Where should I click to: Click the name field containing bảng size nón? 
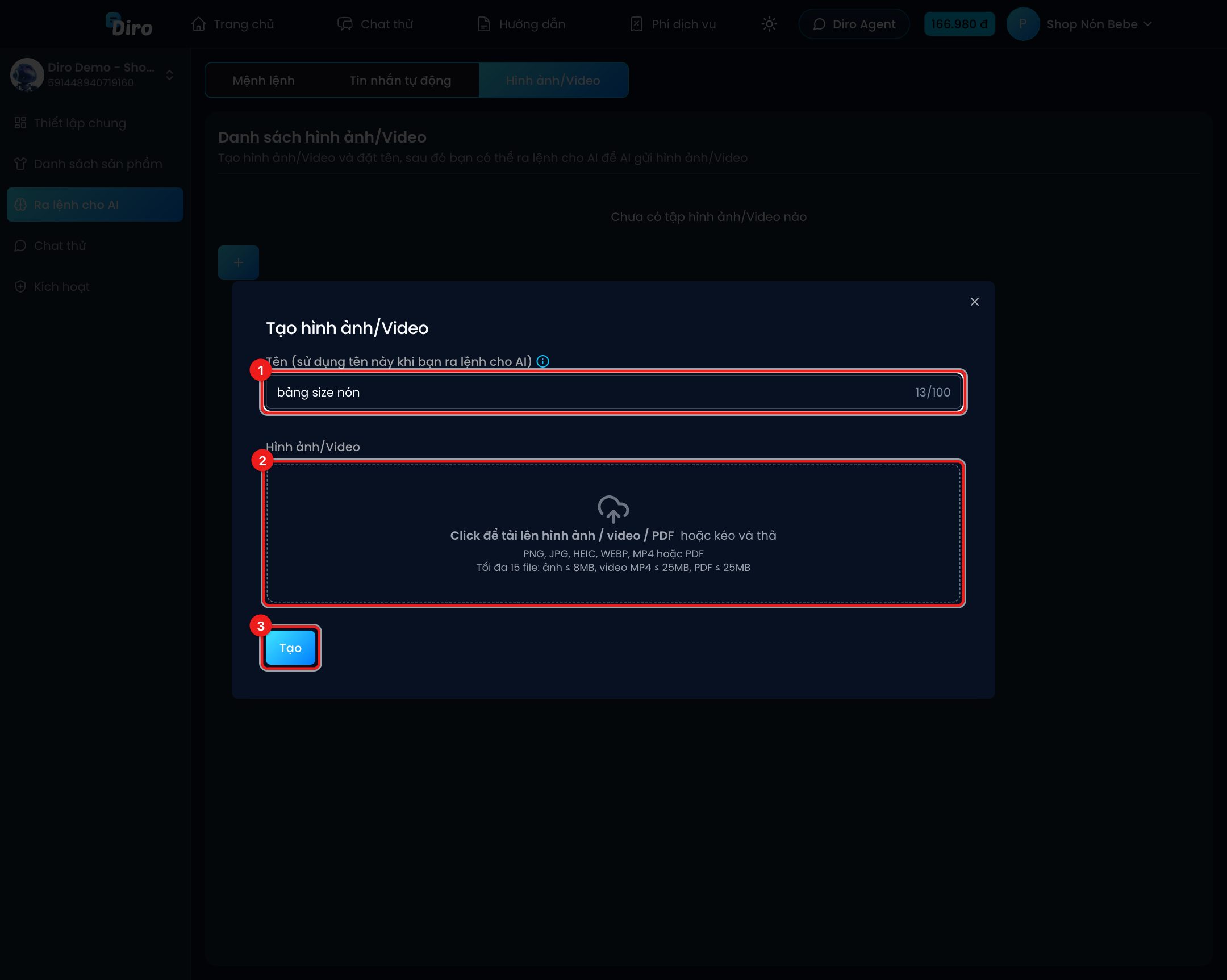(613, 392)
